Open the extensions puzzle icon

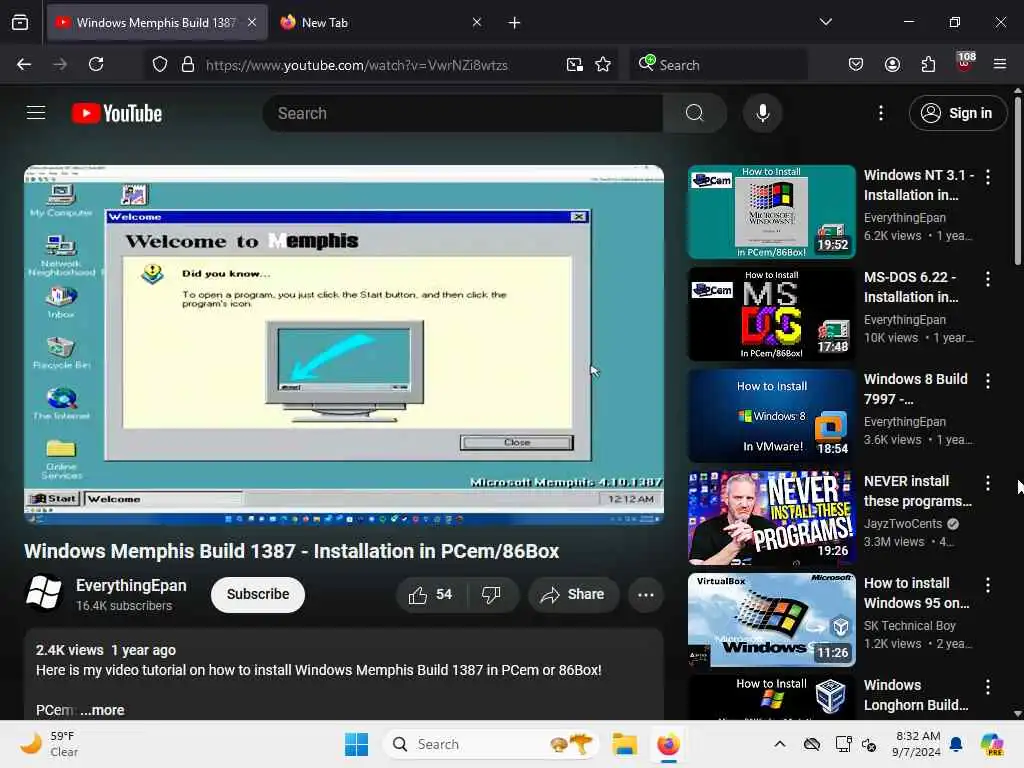pyautogui.click(x=928, y=64)
